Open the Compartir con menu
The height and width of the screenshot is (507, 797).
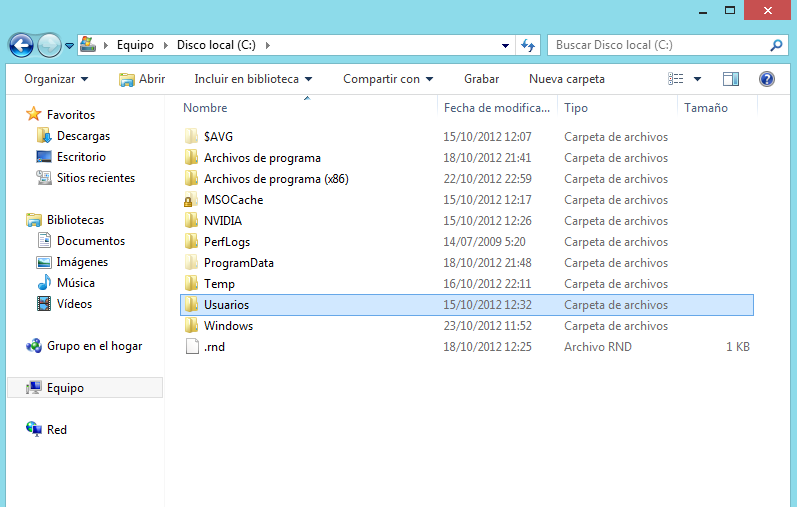pos(388,79)
